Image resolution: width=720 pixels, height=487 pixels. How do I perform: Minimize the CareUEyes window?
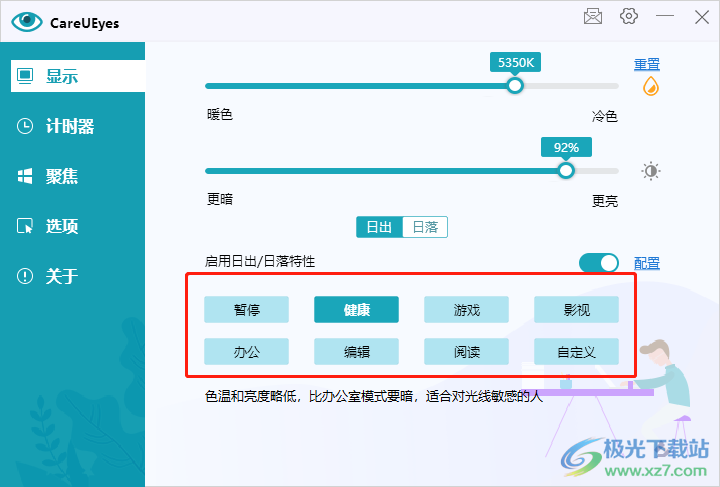pyautogui.click(x=664, y=17)
